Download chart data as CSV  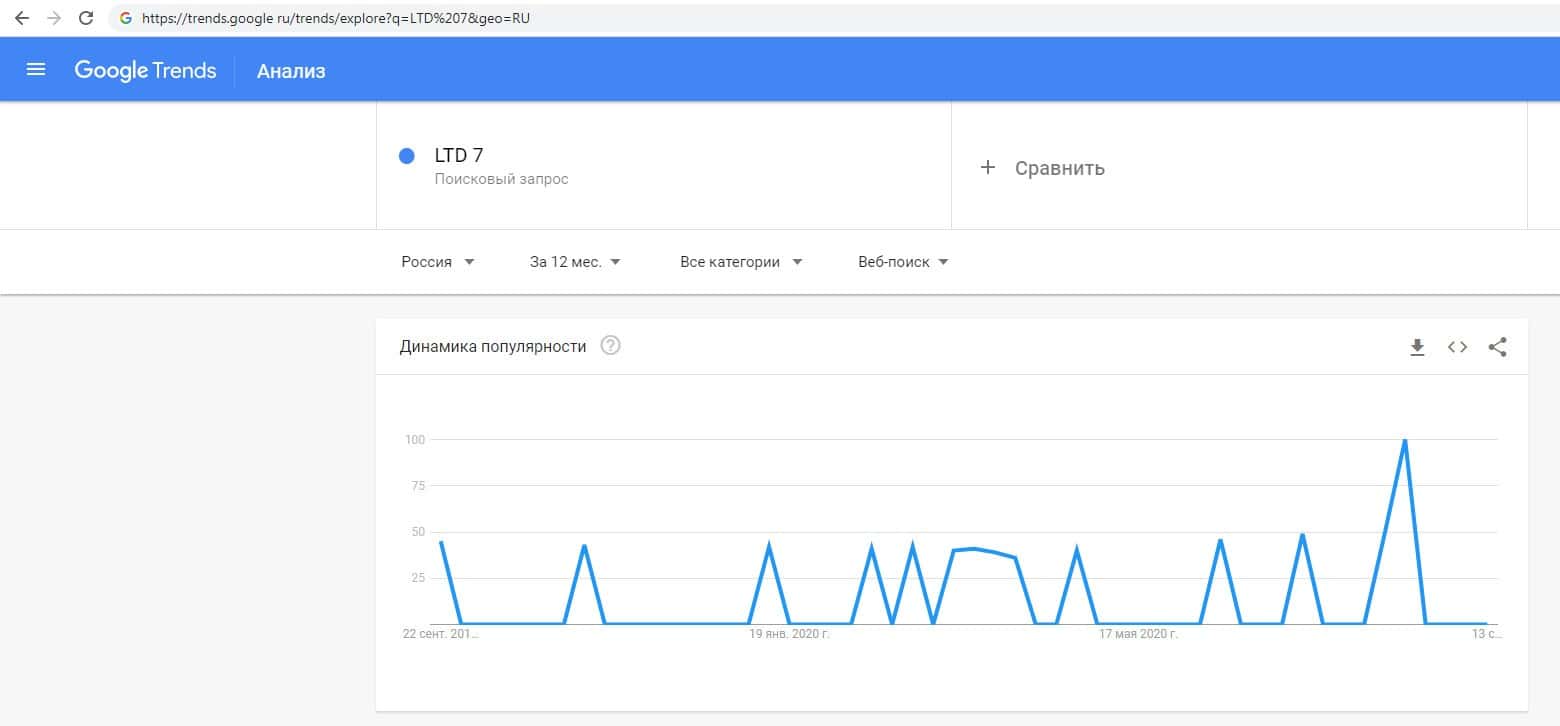[x=1417, y=347]
